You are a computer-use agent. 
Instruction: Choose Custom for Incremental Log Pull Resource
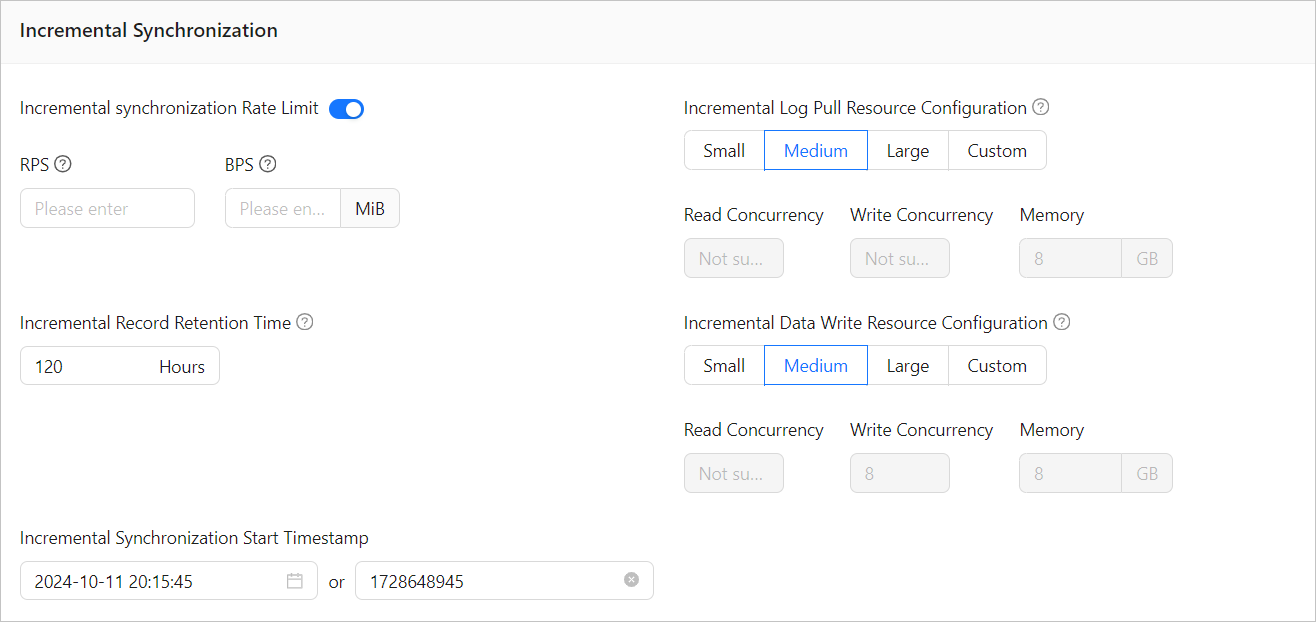pos(997,151)
